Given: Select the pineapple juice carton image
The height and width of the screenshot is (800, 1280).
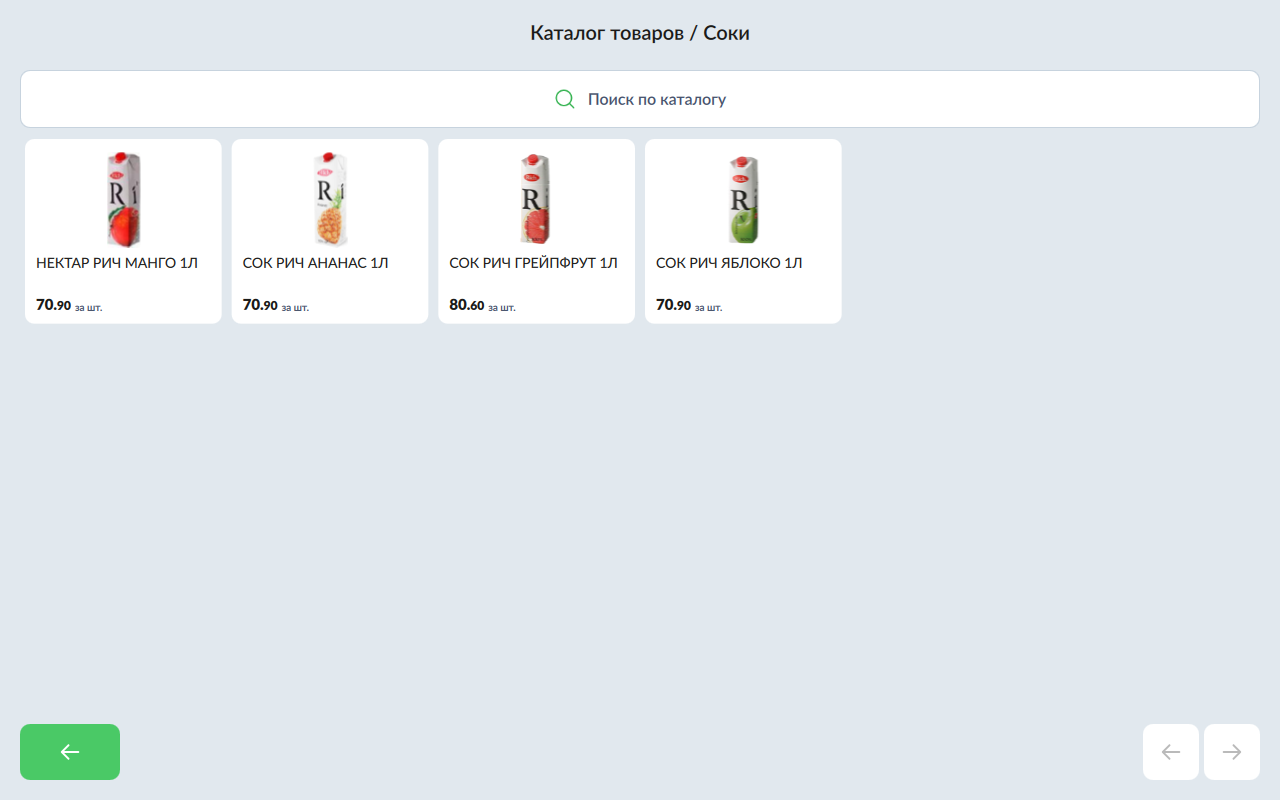Looking at the screenshot, I should coord(330,199).
